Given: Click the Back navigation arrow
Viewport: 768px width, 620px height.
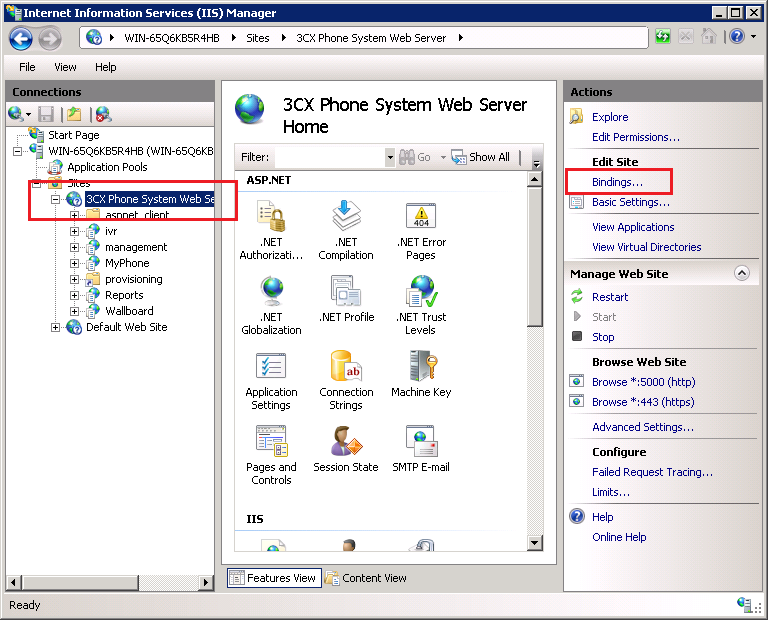Looking at the screenshot, I should 21,39.
